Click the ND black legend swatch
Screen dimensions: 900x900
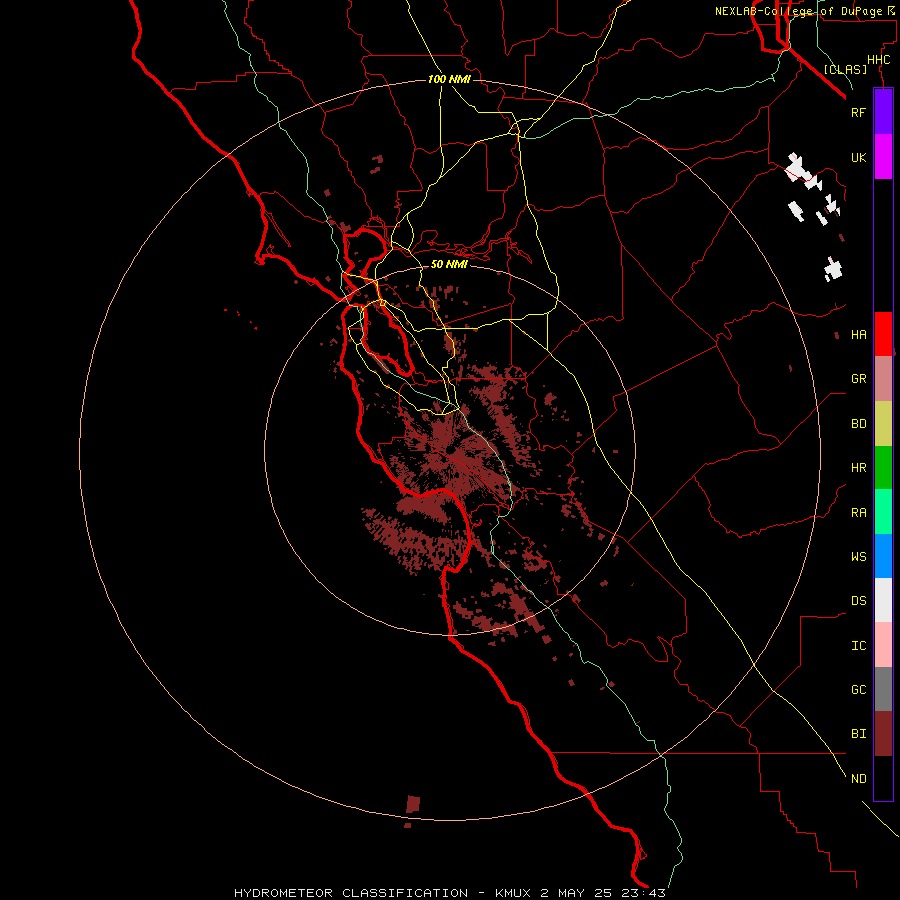883,778
